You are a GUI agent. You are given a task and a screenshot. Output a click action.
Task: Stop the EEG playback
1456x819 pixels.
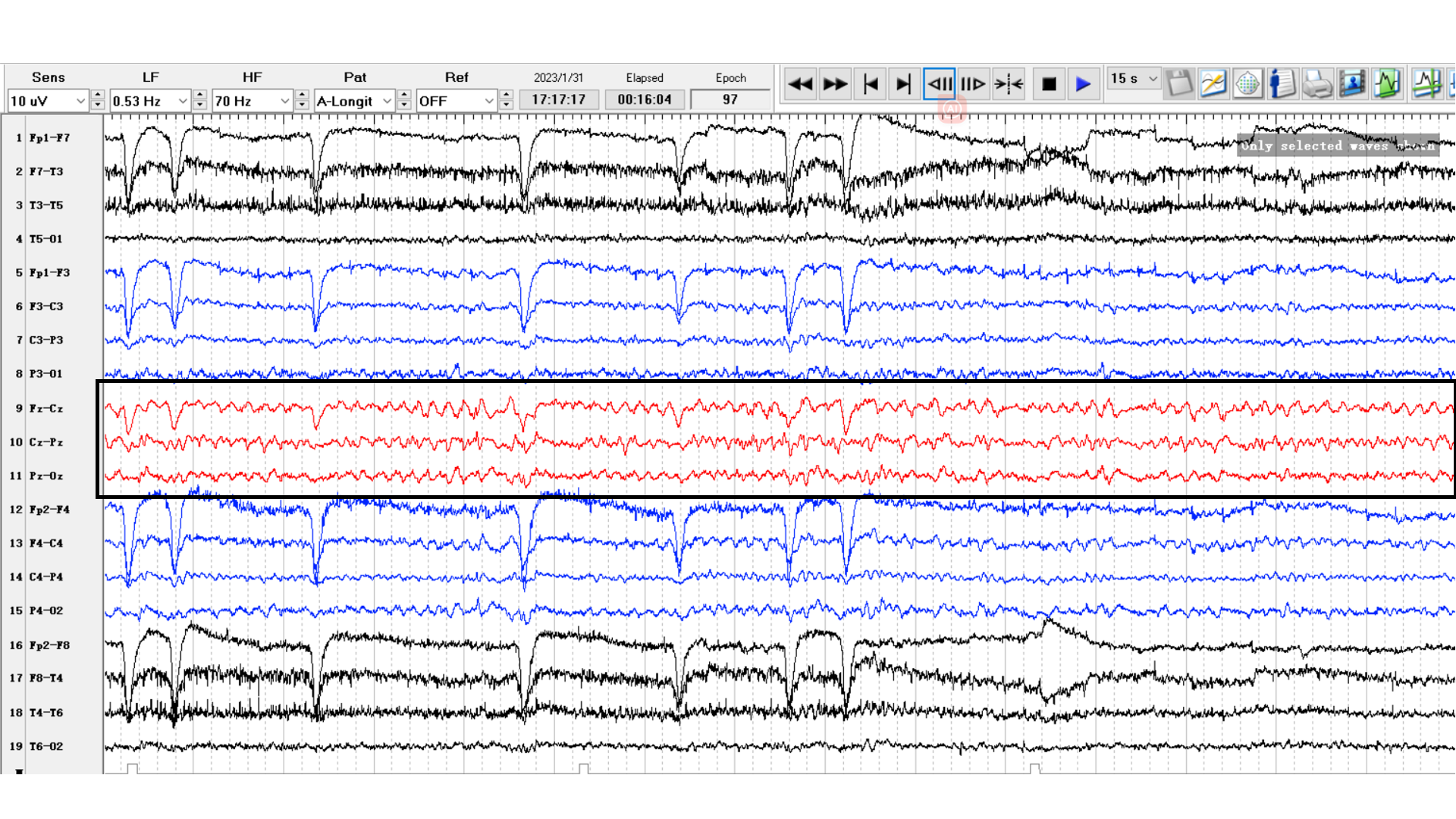1049,84
